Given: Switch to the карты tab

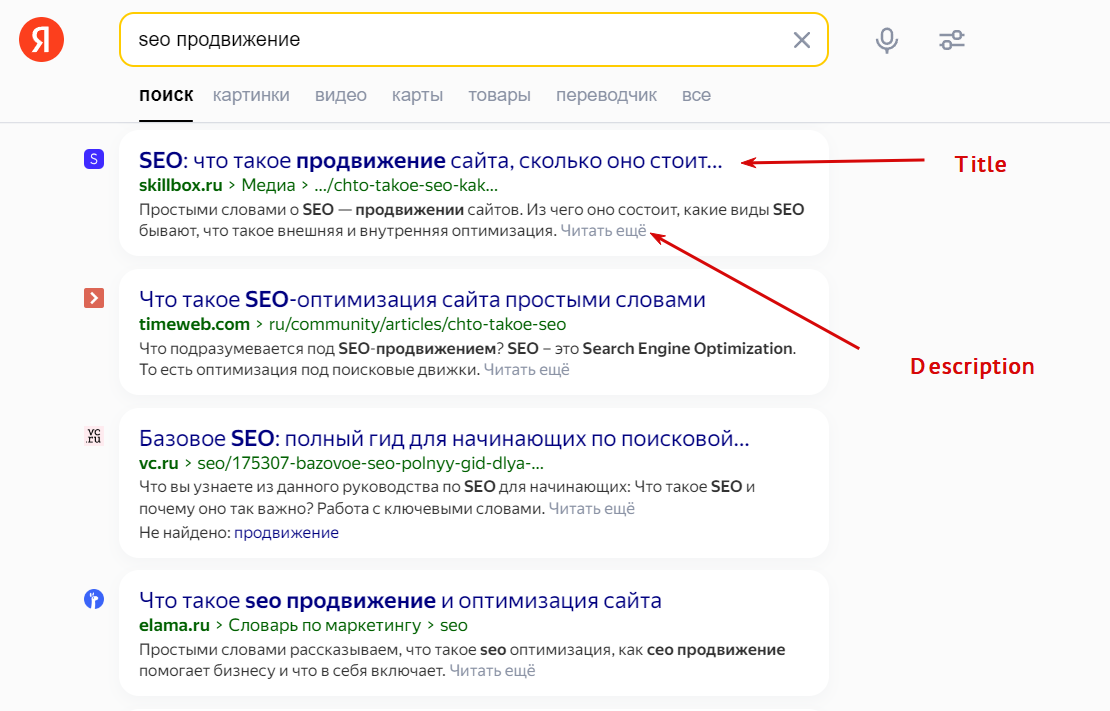Looking at the screenshot, I should (417, 94).
